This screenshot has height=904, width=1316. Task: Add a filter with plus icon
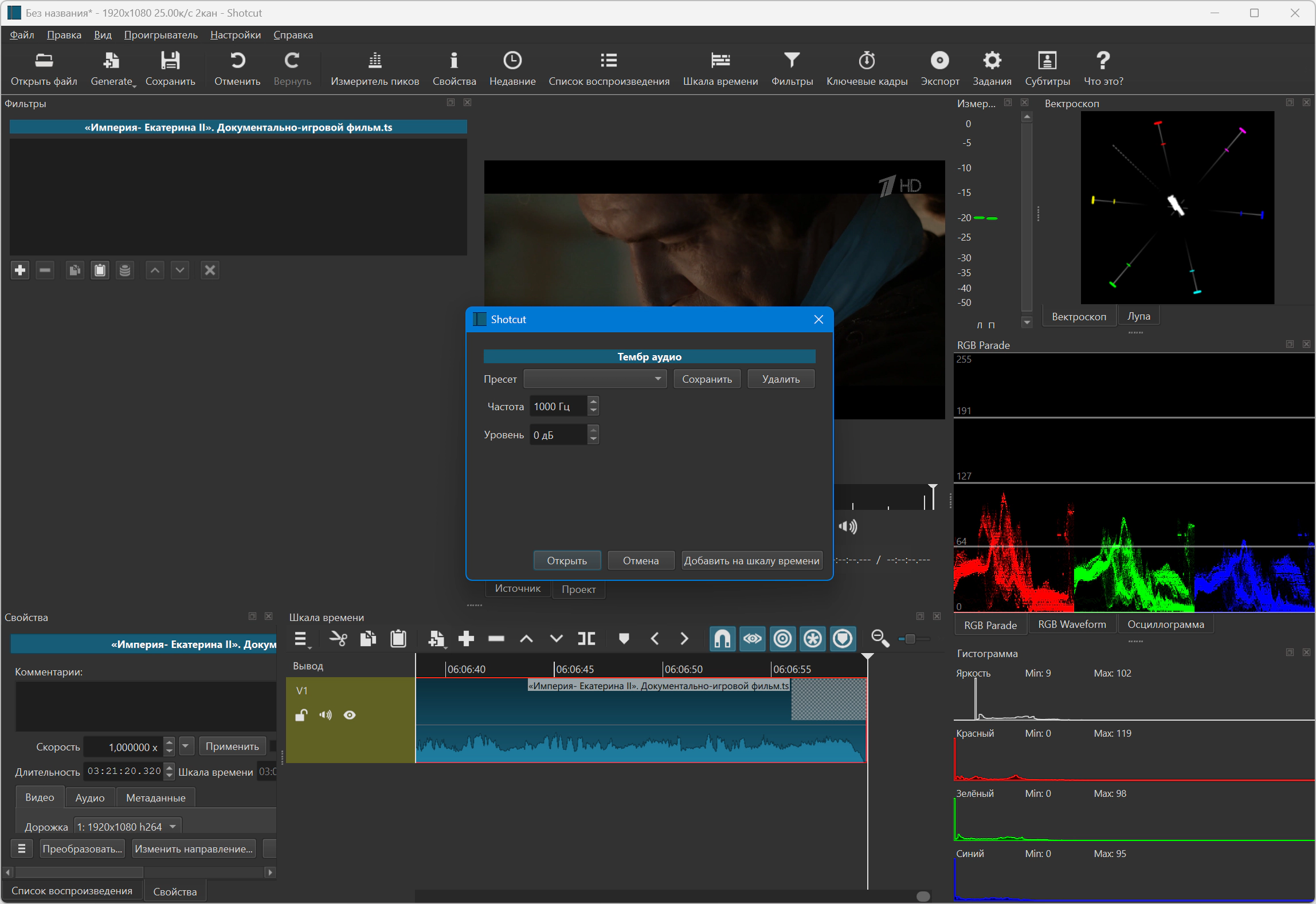(20, 270)
